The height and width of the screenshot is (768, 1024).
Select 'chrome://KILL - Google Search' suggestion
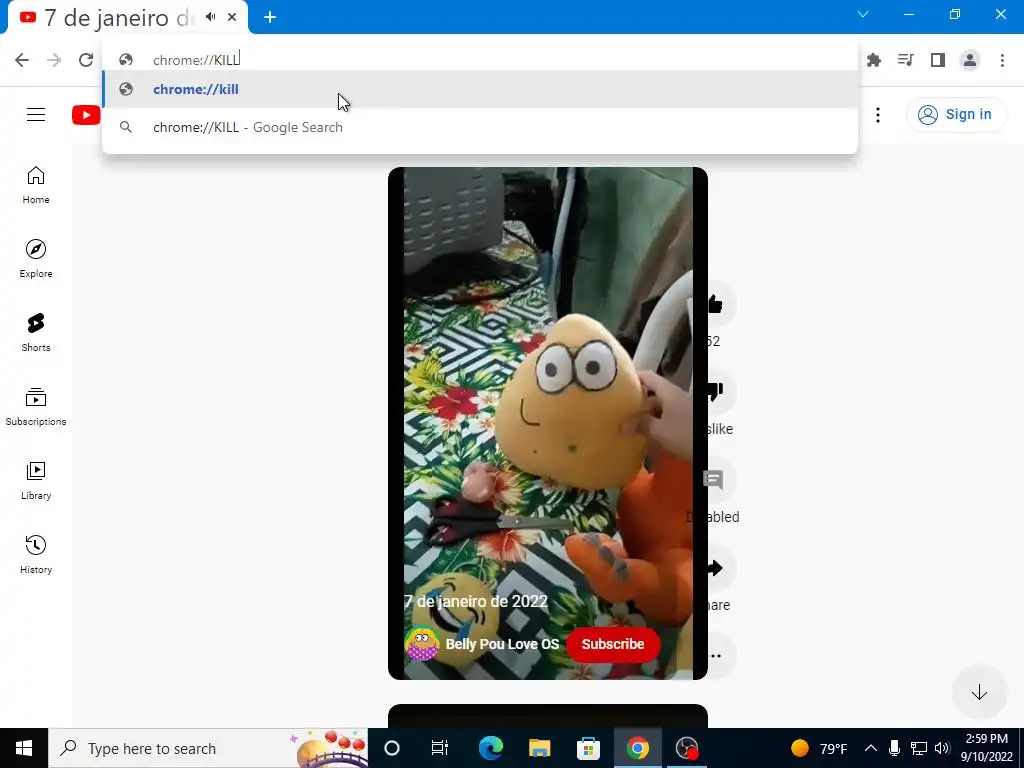[x=480, y=127]
